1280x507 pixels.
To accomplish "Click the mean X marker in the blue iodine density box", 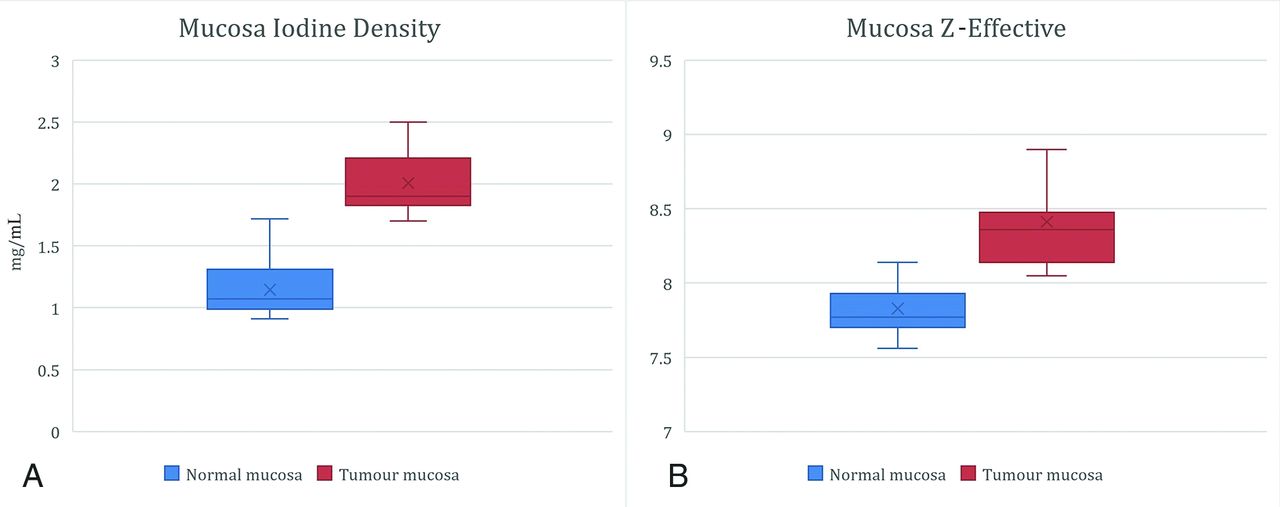I will pyautogui.click(x=270, y=290).
